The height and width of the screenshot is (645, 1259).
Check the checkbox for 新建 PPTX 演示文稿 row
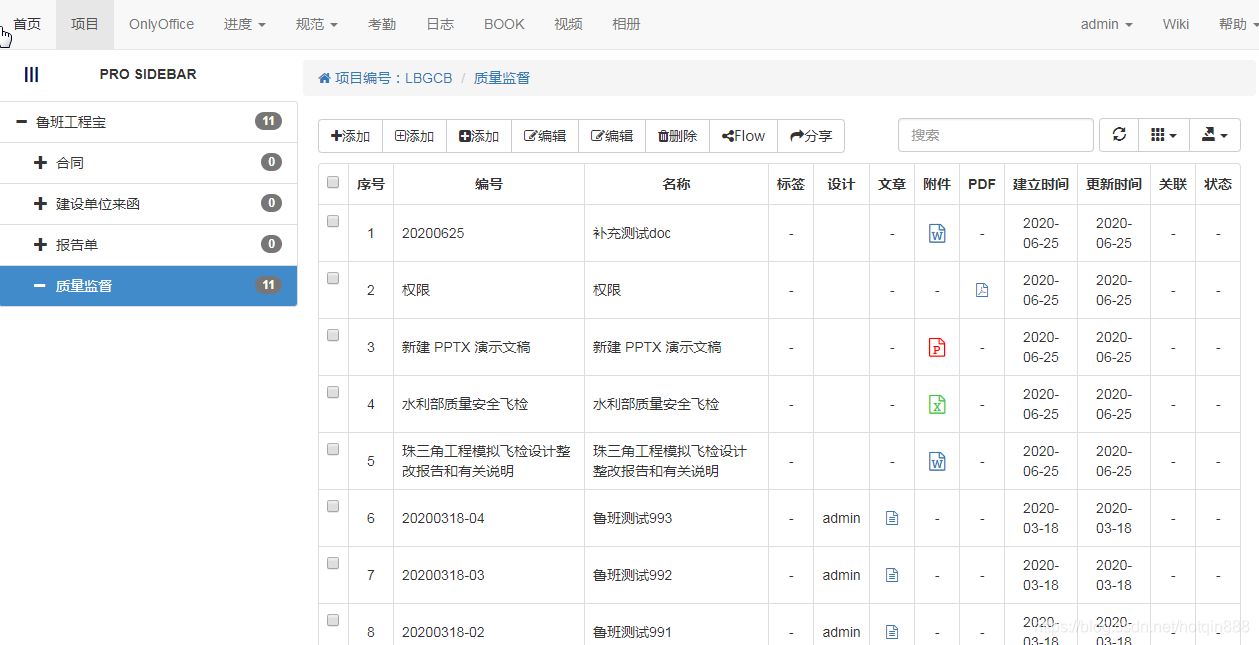click(333, 335)
